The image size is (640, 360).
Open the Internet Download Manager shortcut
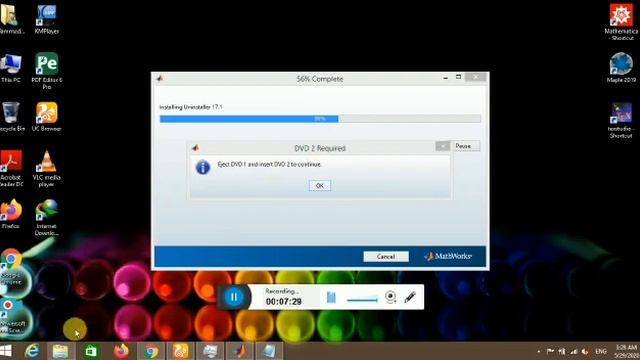click(x=47, y=217)
